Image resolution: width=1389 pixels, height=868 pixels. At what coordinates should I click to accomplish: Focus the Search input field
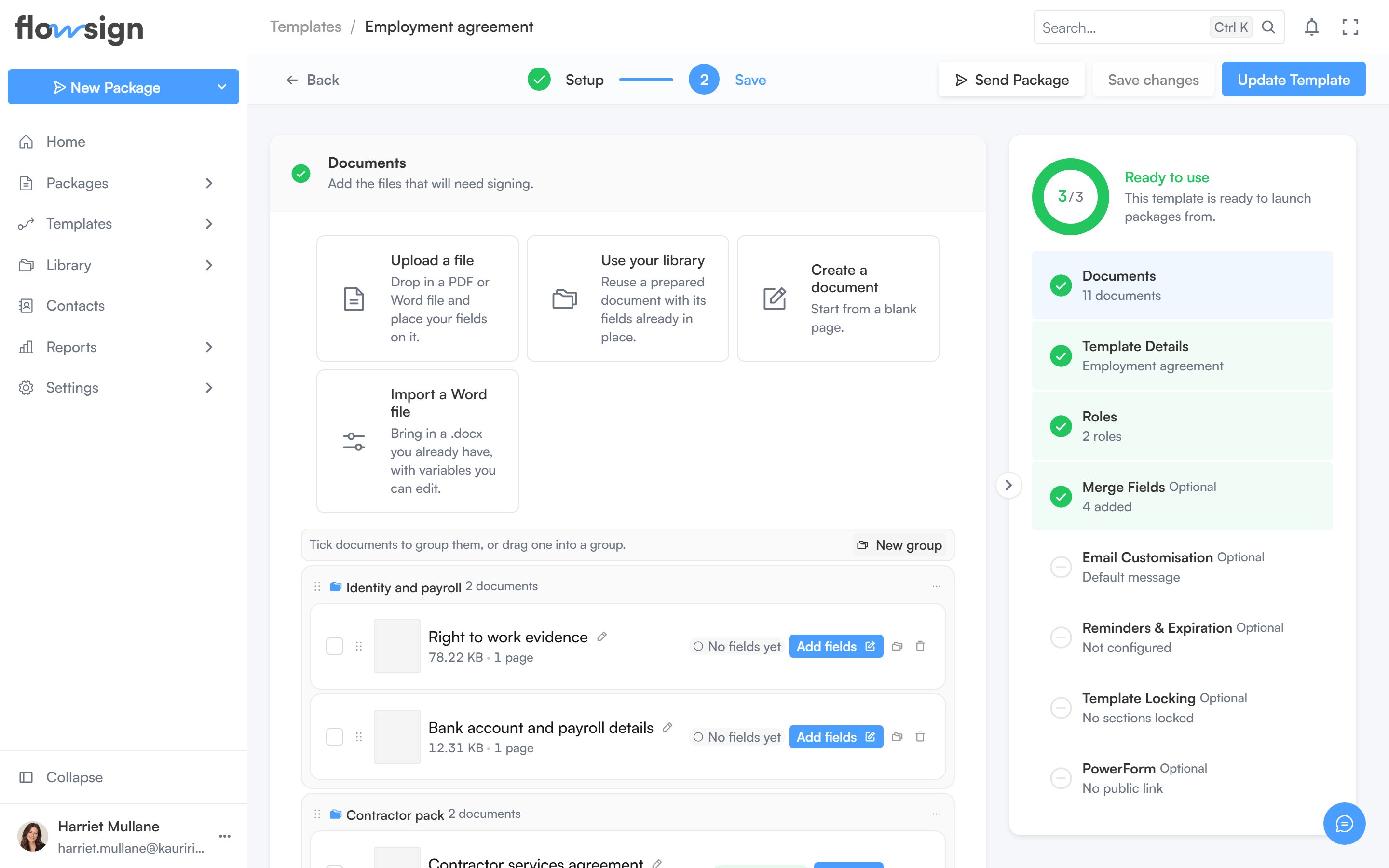pos(1122,27)
